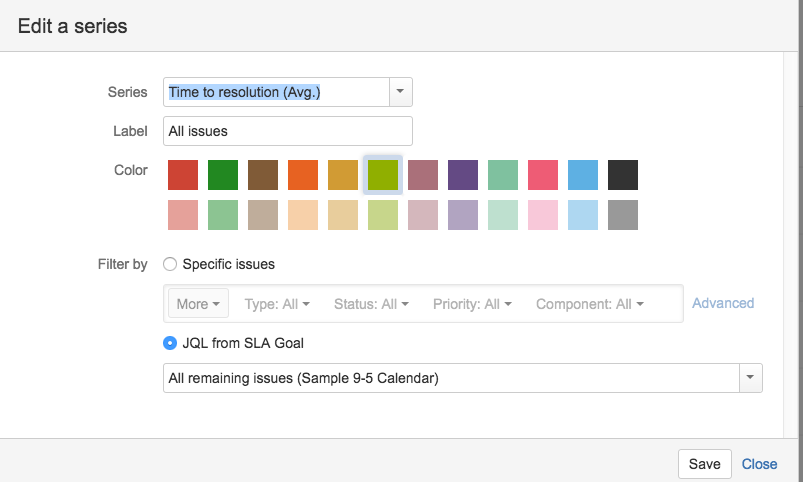Screen dimensions: 803x482
Task: Expand the All remaining issues dropdown
Action: 750,378
